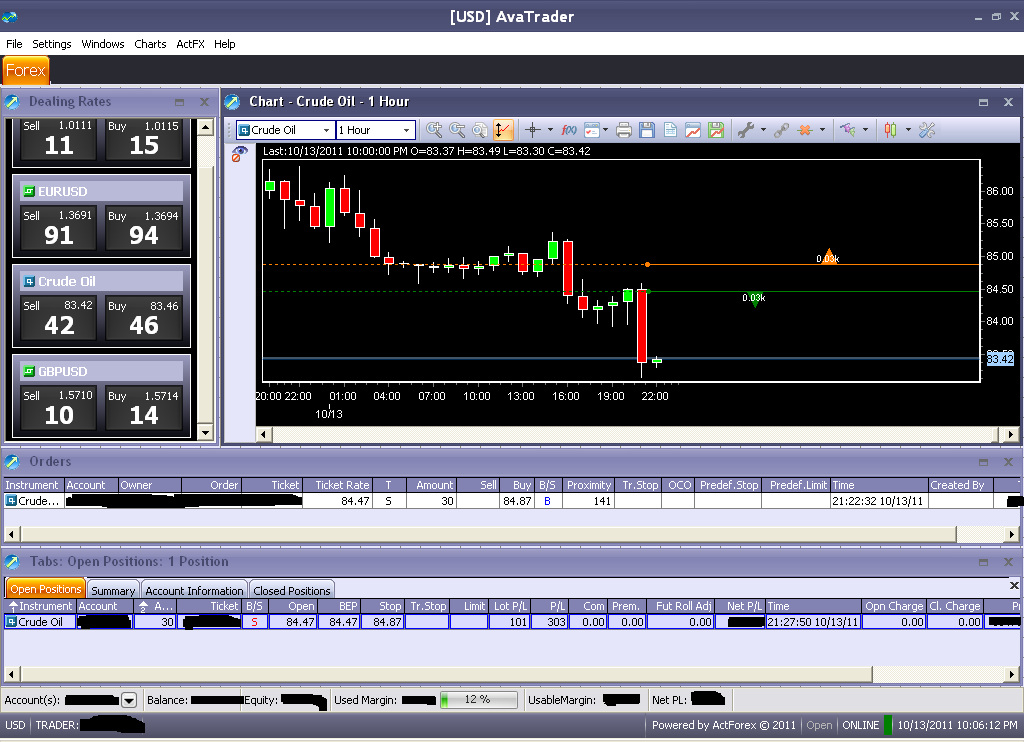The image size is (1024, 742).
Task: Click the EURUSD Sell rate 91
Action: point(59,228)
